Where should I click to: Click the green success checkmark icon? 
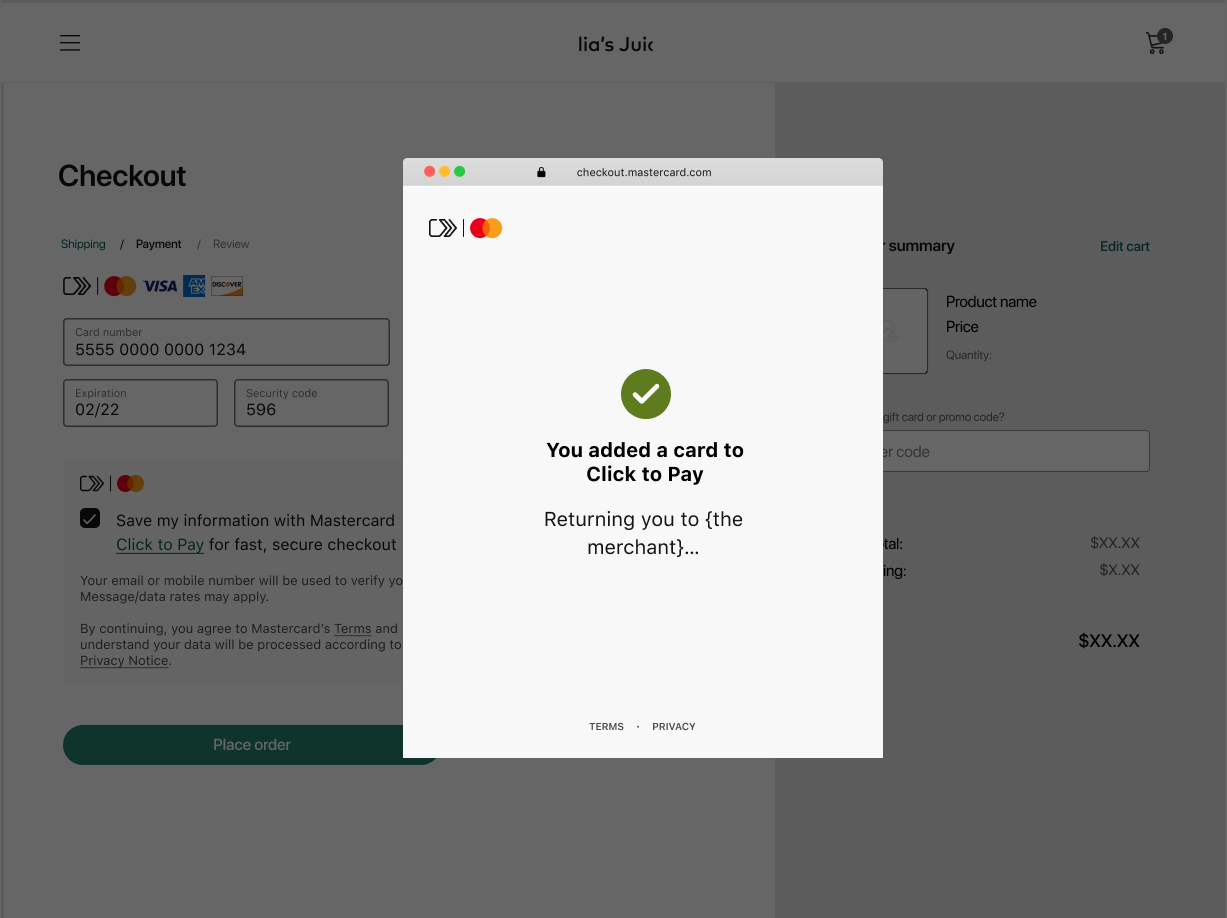[x=645, y=394]
